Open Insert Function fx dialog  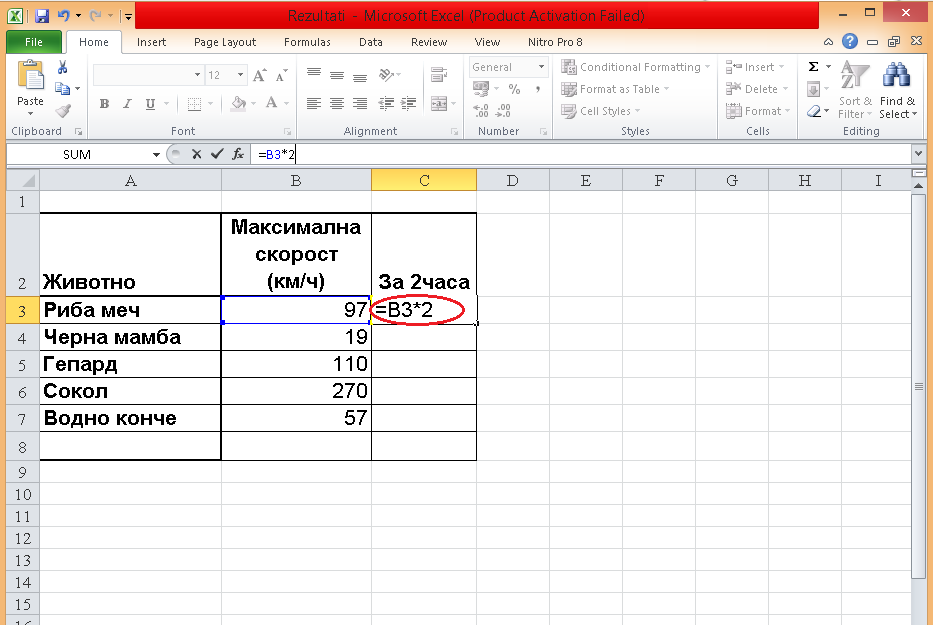tap(238, 154)
